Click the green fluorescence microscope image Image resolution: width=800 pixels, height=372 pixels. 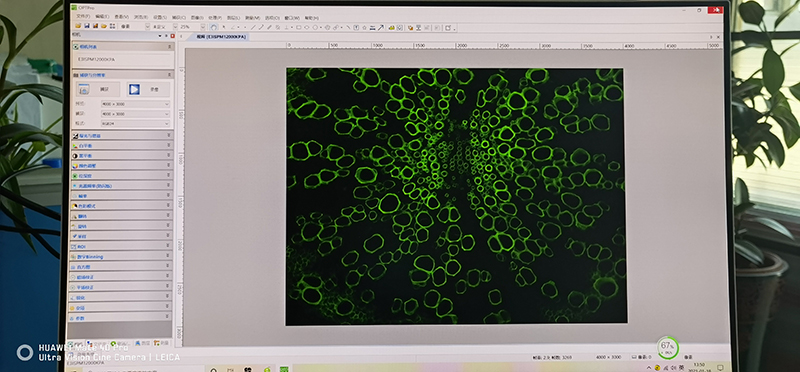(456, 196)
